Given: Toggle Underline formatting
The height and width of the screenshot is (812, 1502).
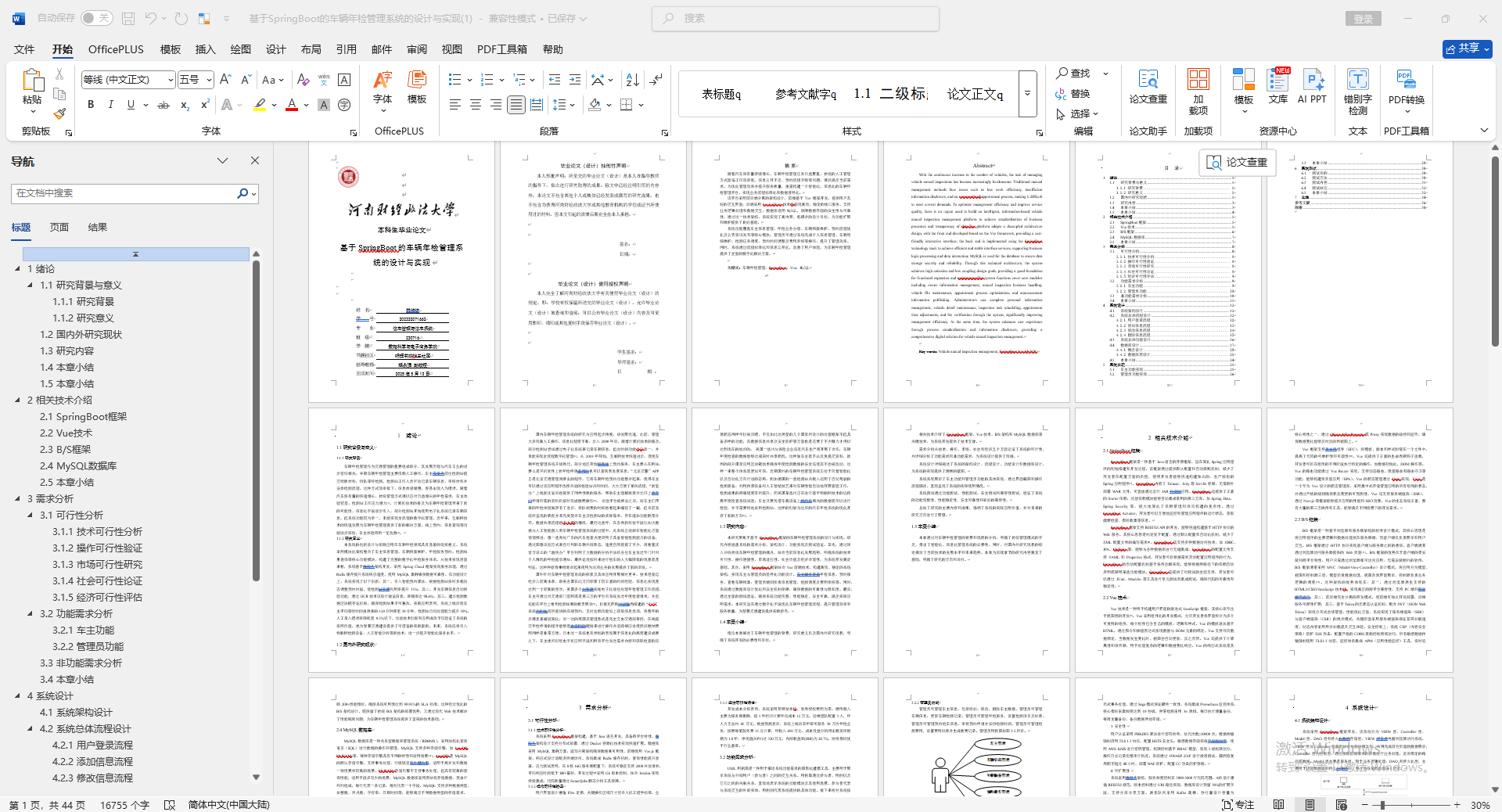Looking at the screenshot, I should click(x=131, y=105).
